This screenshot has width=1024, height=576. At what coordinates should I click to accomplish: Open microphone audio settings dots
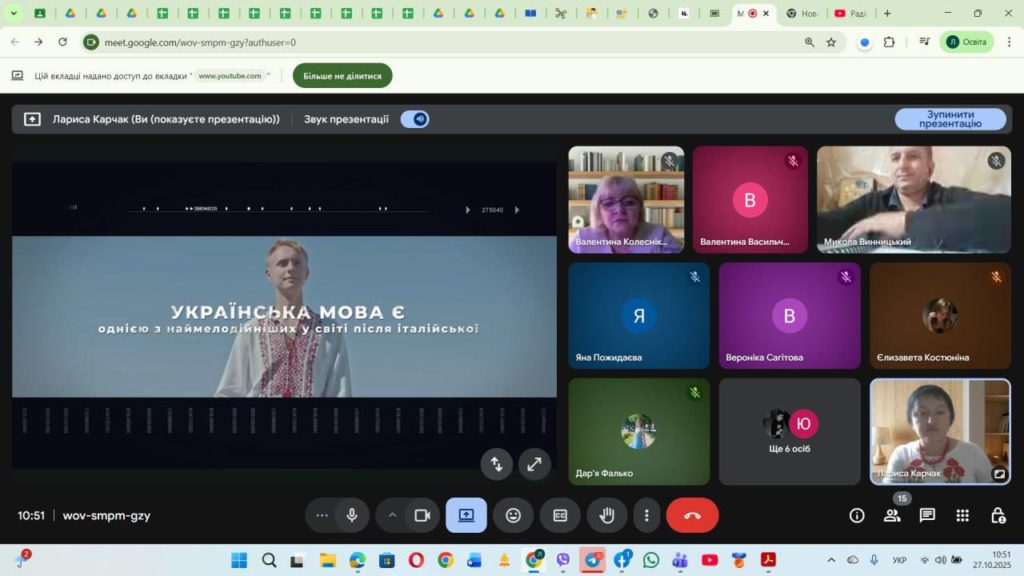coord(322,515)
